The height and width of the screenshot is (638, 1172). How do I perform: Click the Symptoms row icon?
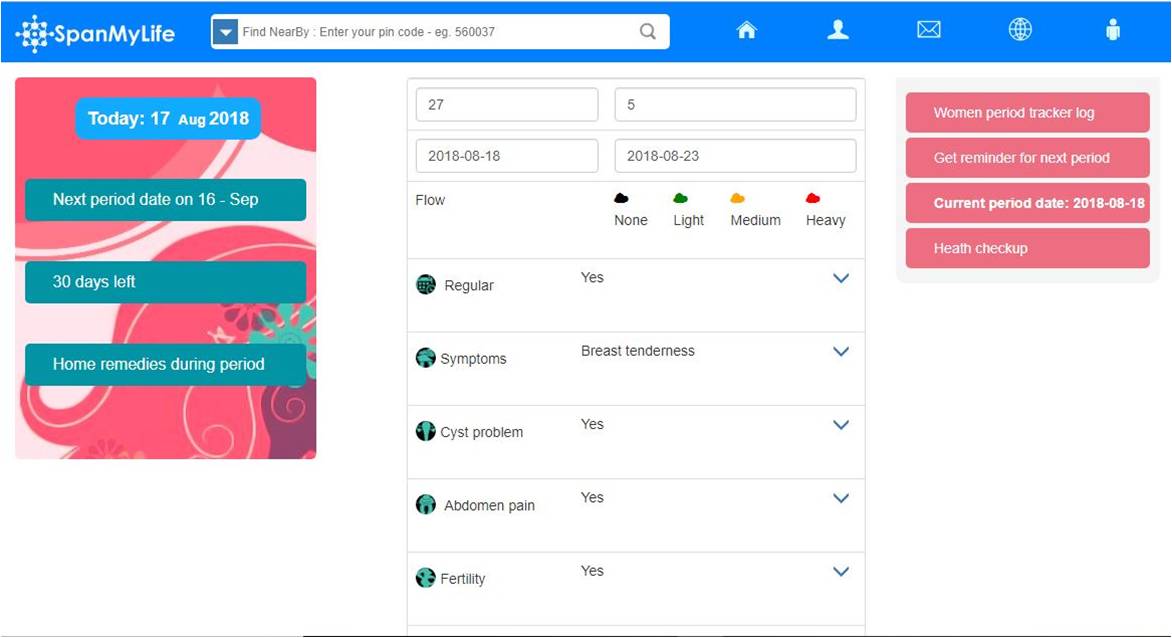click(425, 358)
